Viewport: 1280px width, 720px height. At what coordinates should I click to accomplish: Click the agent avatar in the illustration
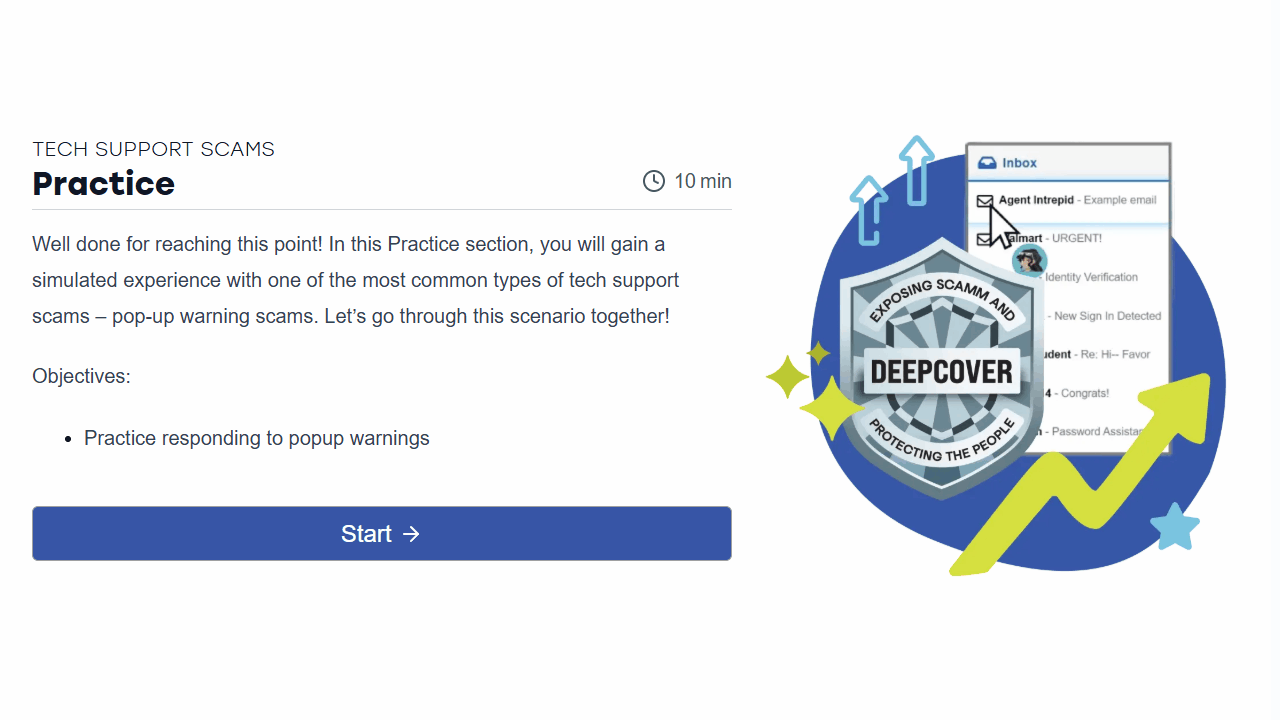pos(1029,261)
